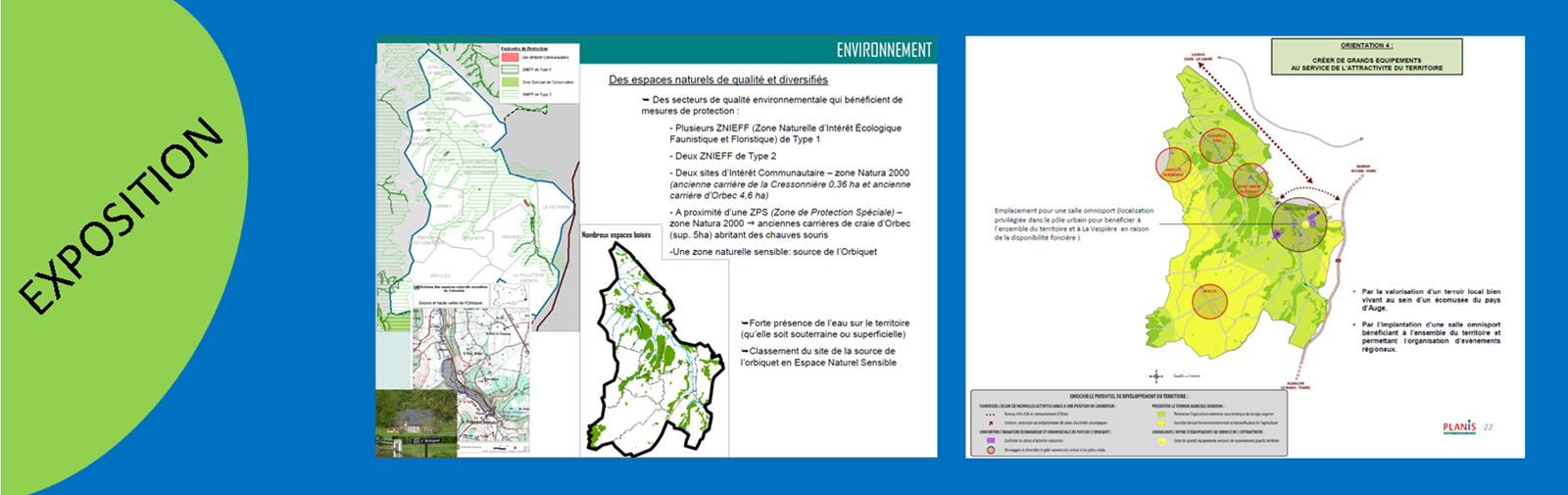Click the "Nombreux espaces boisés" label
The height and width of the screenshot is (495, 1568).
coord(616,235)
